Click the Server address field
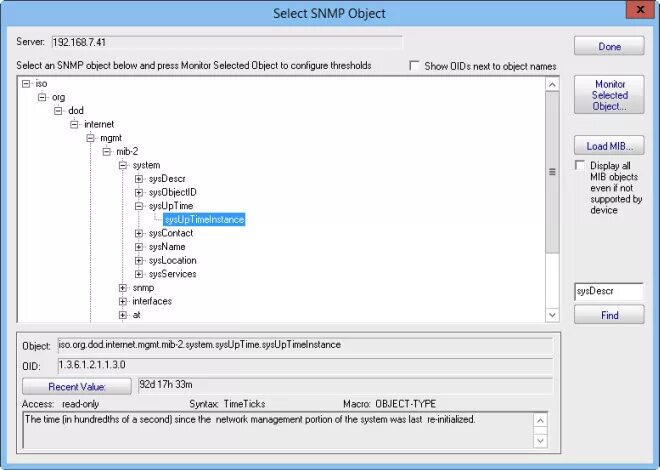The width and height of the screenshot is (660, 470). (227, 42)
